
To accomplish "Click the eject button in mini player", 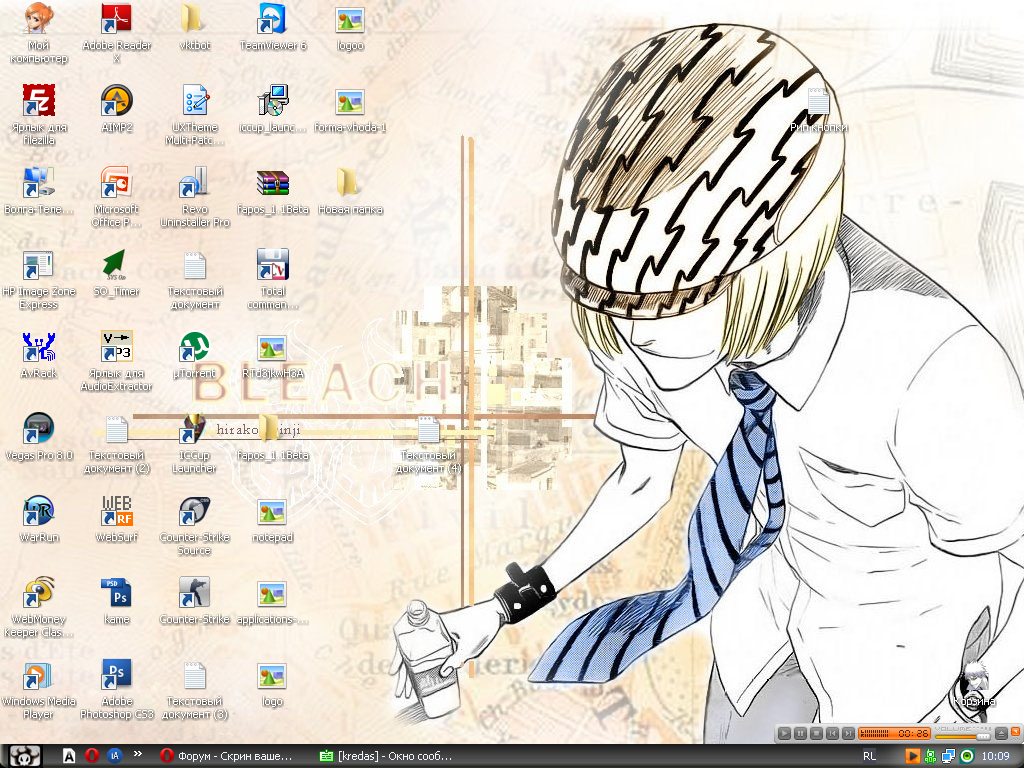I will 1001,733.
